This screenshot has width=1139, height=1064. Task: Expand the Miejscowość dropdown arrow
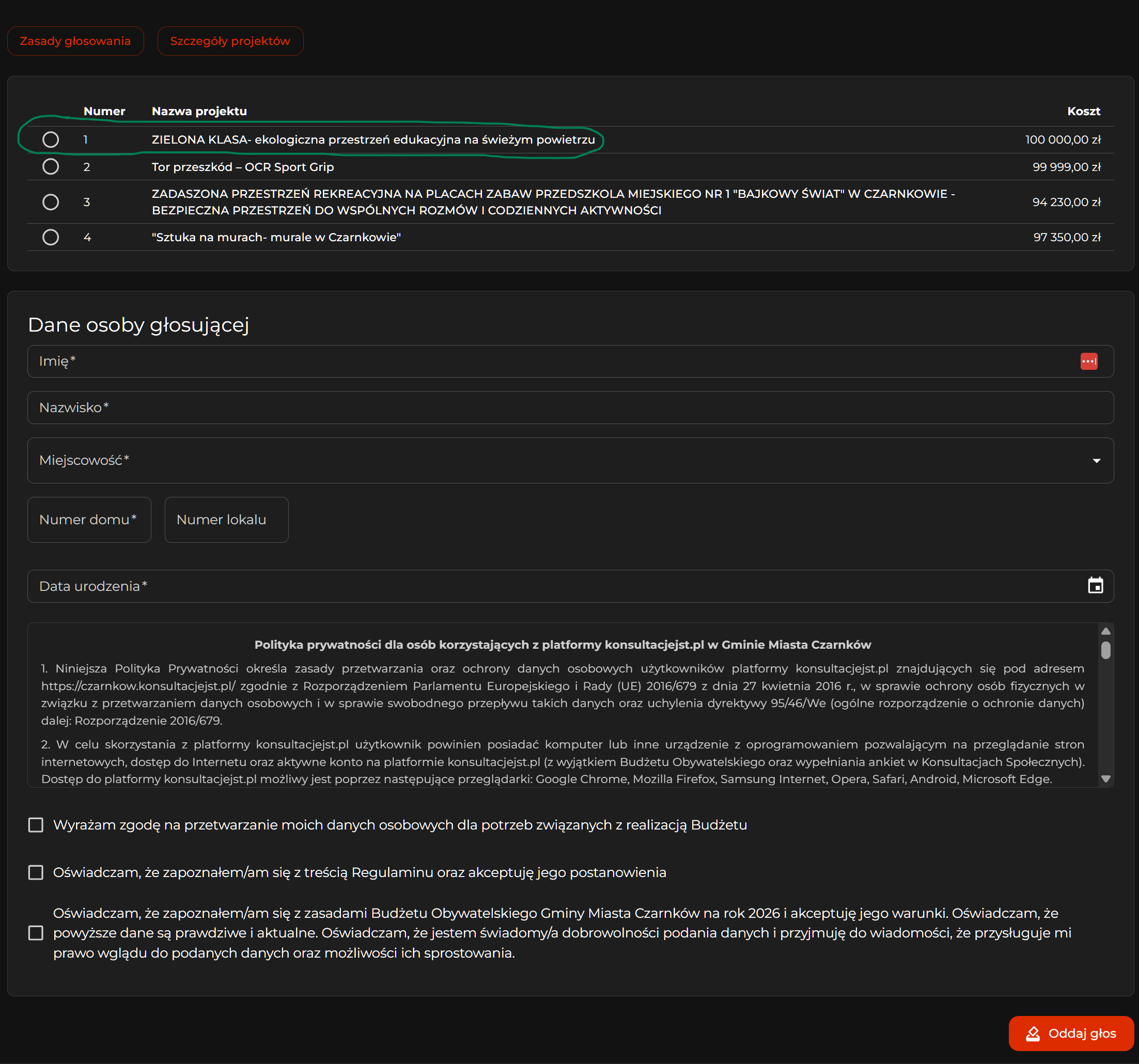(1096, 461)
